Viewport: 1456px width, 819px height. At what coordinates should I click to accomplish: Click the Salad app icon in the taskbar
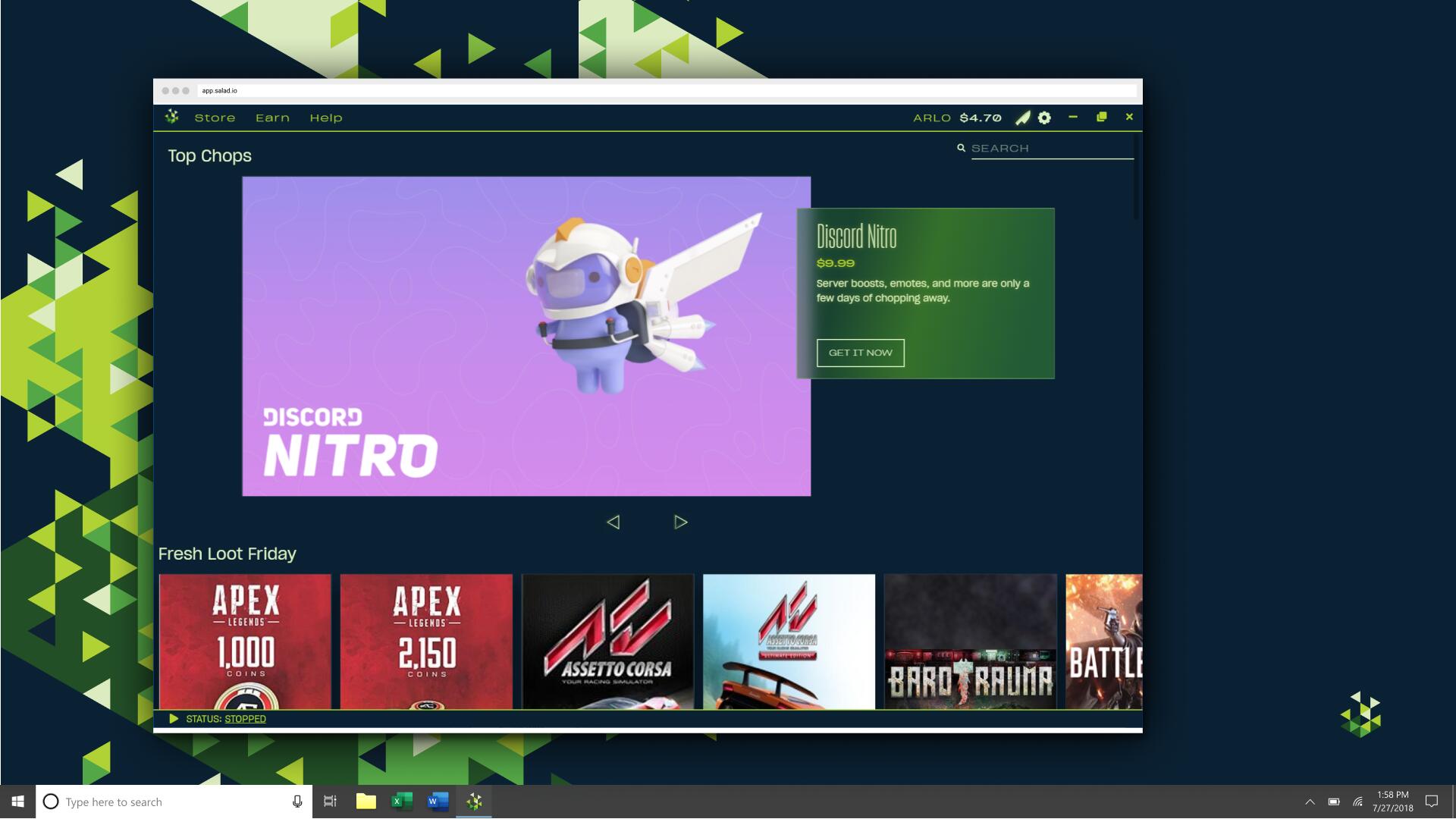coord(474,802)
